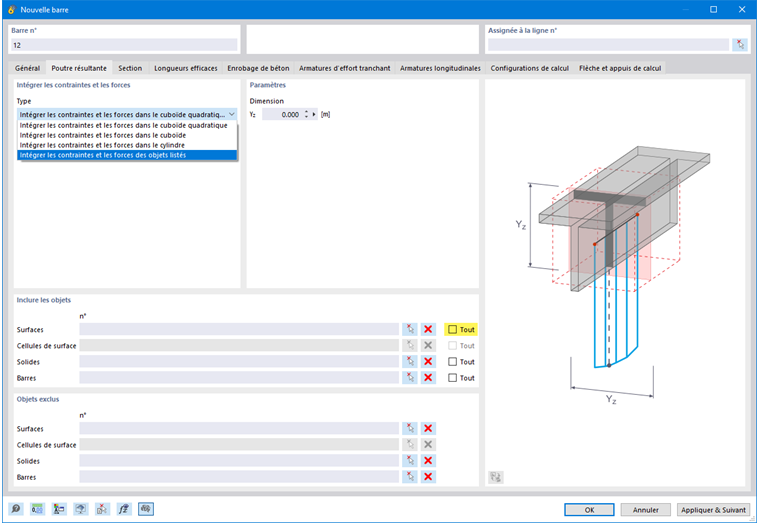Click the excluded Surfaces n° field
The width and height of the screenshot is (760, 523).
point(239,428)
